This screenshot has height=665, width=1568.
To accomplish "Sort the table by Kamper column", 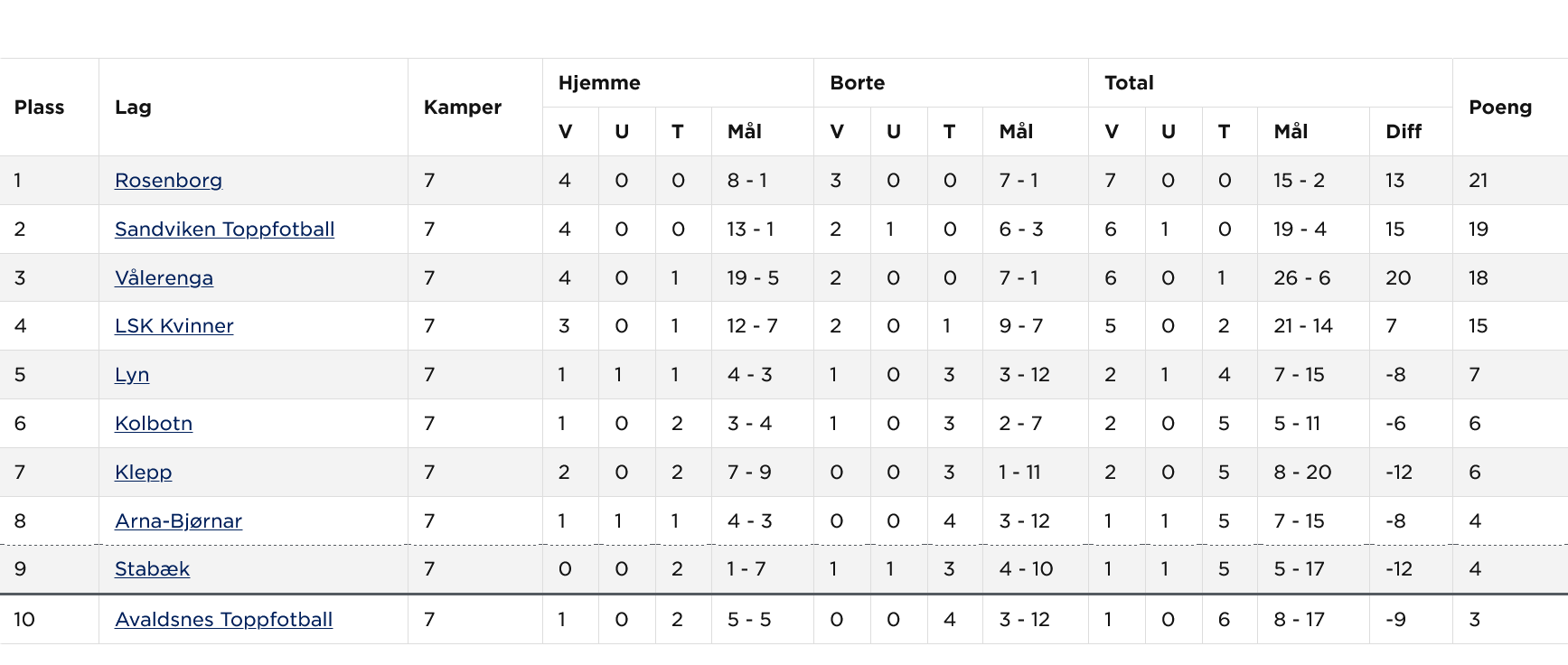I will 462,107.
